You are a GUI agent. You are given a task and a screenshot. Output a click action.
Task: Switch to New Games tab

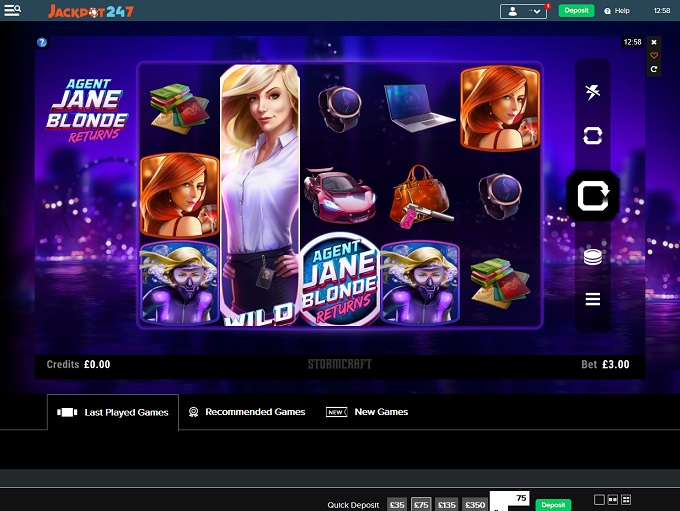[x=368, y=412]
